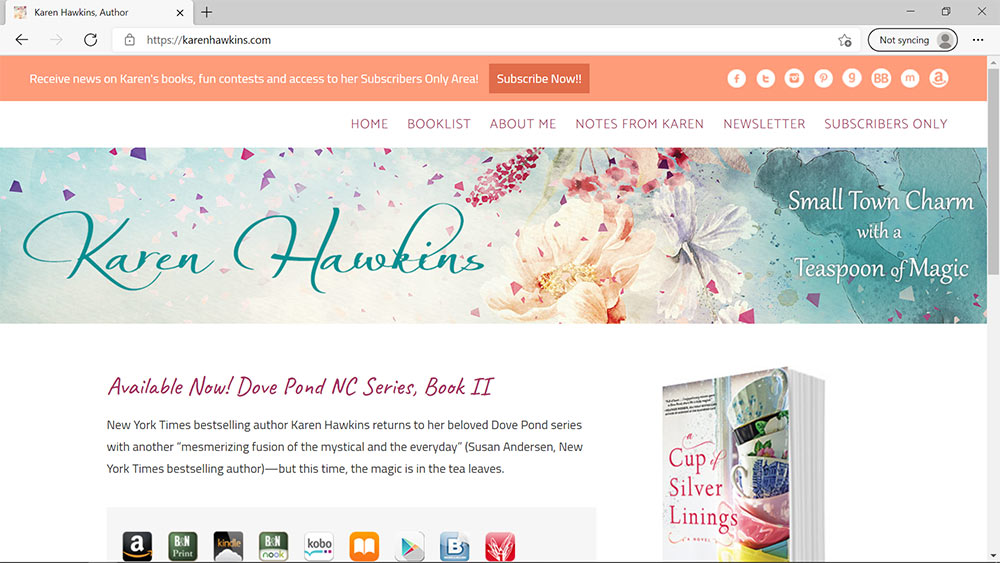Open the Not syncing profile button

pyautogui.click(x=911, y=40)
